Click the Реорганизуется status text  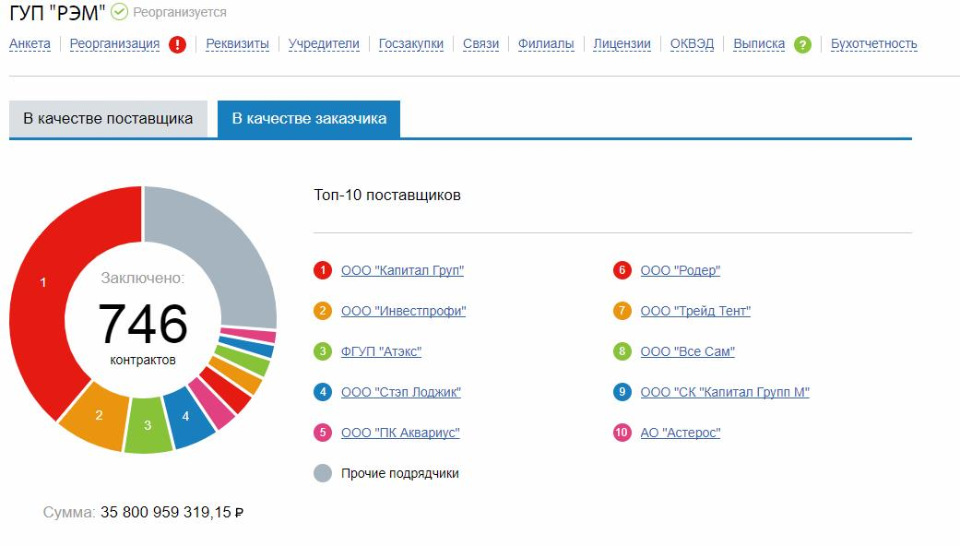179,12
